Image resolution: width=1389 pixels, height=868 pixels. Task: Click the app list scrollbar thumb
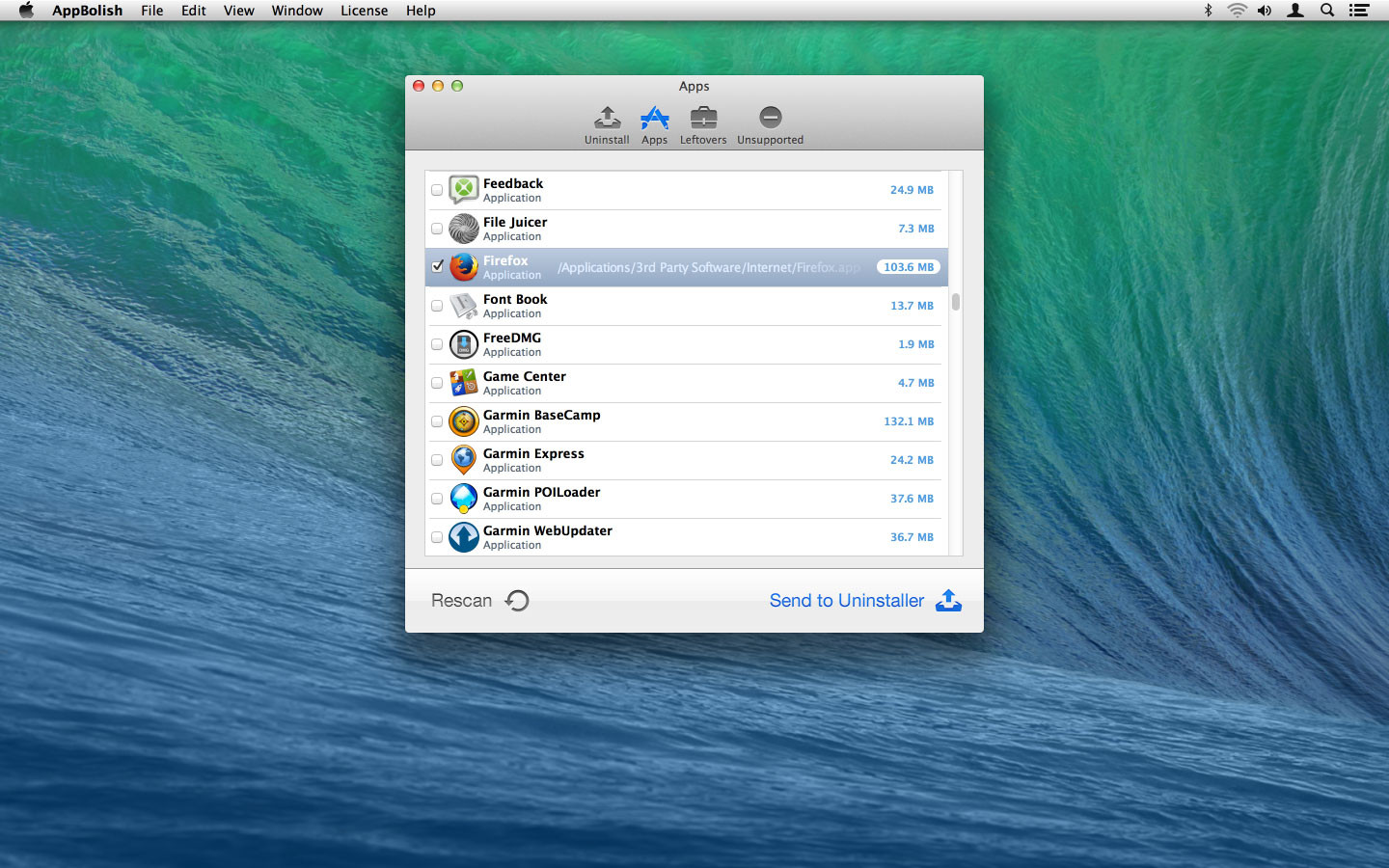coord(956,302)
